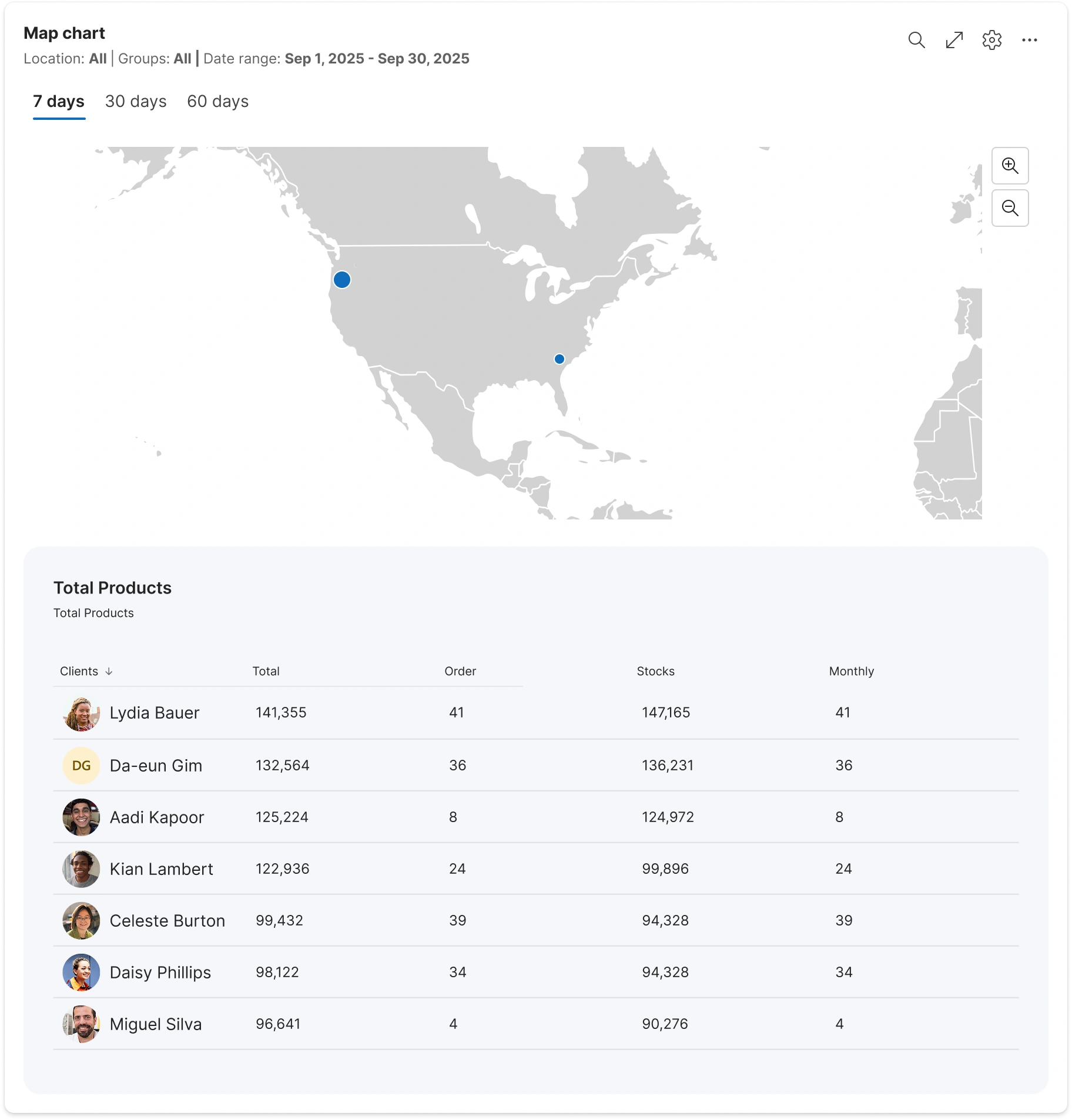The width and height of the screenshot is (1072, 1120).
Task: Expand the map chart to fullscreen
Action: (954, 40)
